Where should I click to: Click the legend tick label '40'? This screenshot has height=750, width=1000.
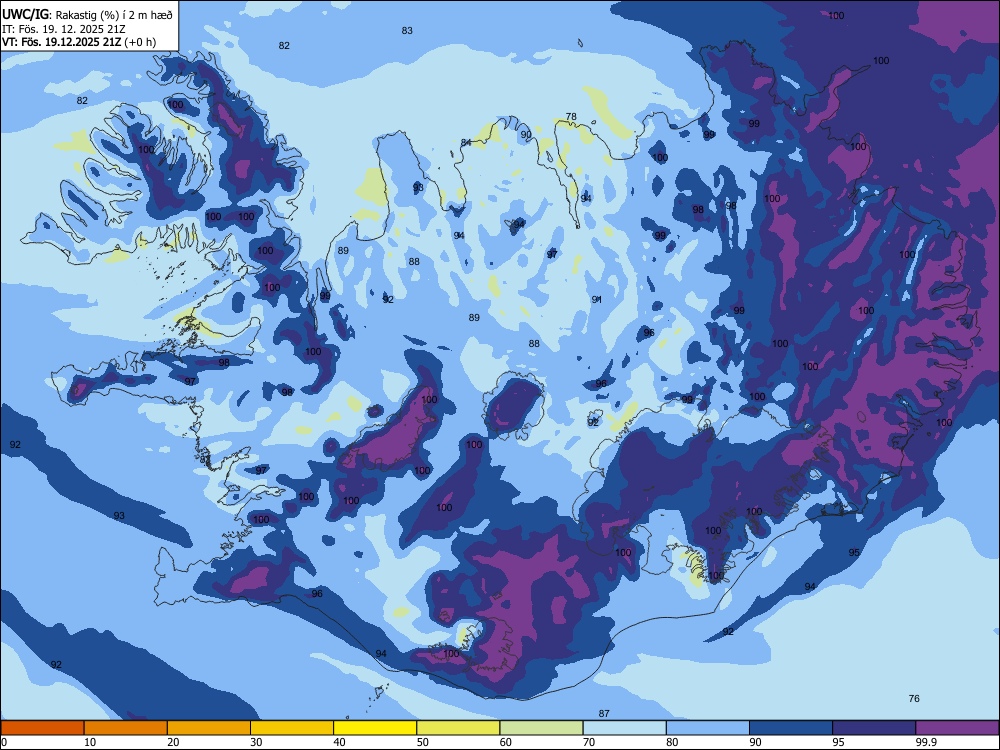click(340, 742)
